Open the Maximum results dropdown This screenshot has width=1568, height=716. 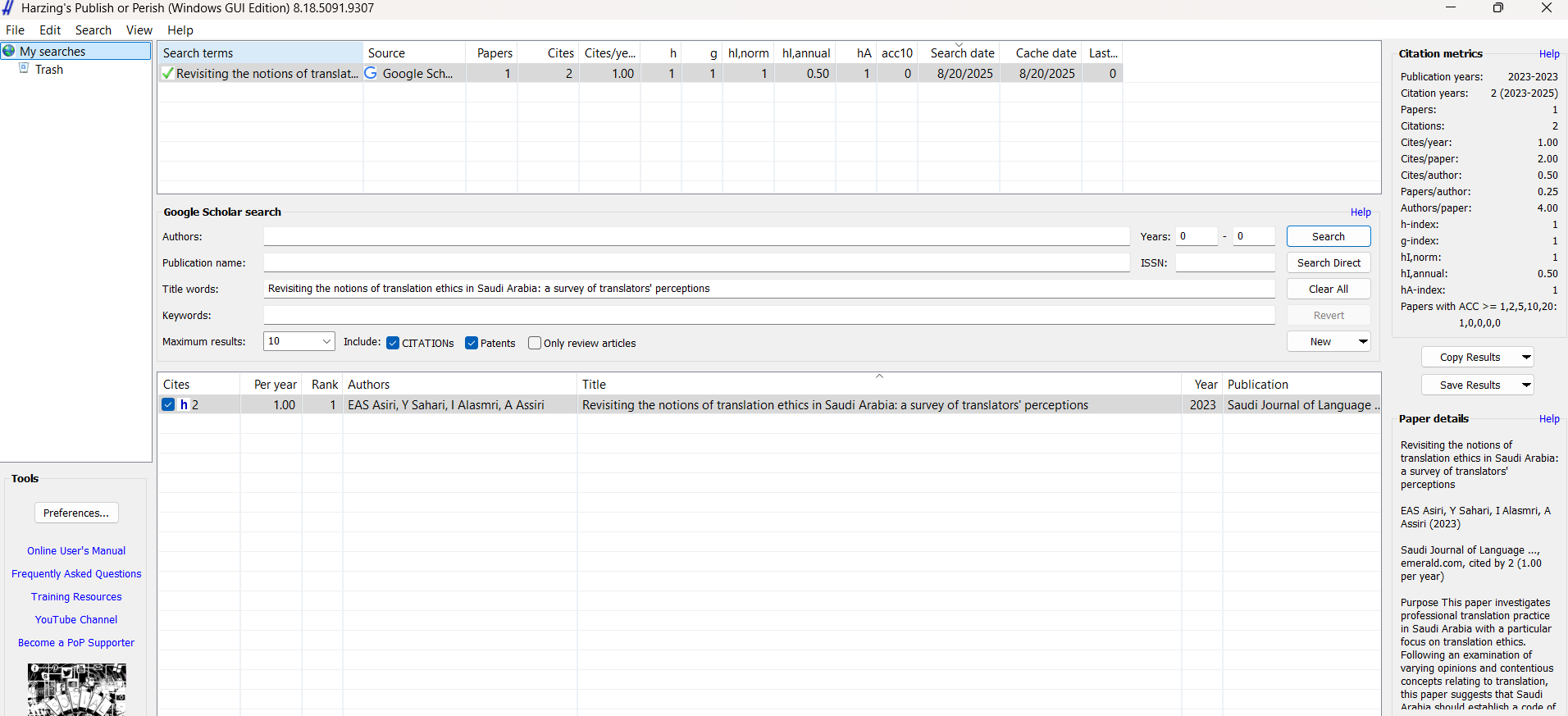[326, 341]
